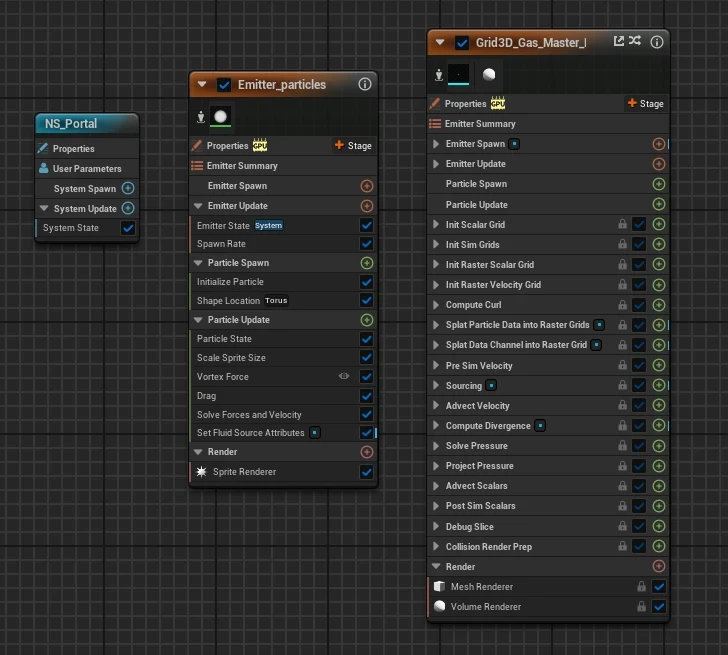Add module to Init Scalar Grid stage
This screenshot has height=655, width=728.
pos(658,224)
